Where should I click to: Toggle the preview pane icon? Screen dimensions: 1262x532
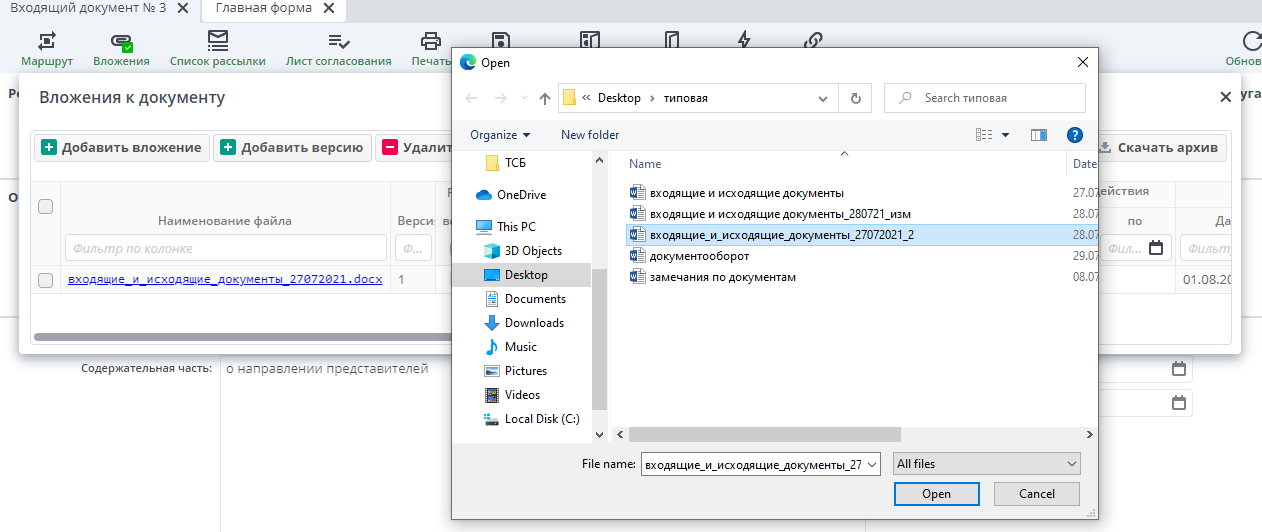pos(1038,135)
